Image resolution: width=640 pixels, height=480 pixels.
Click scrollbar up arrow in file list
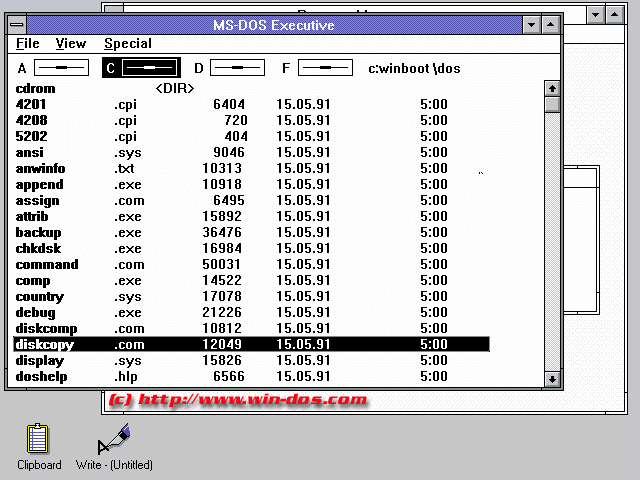pyautogui.click(x=552, y=89)
